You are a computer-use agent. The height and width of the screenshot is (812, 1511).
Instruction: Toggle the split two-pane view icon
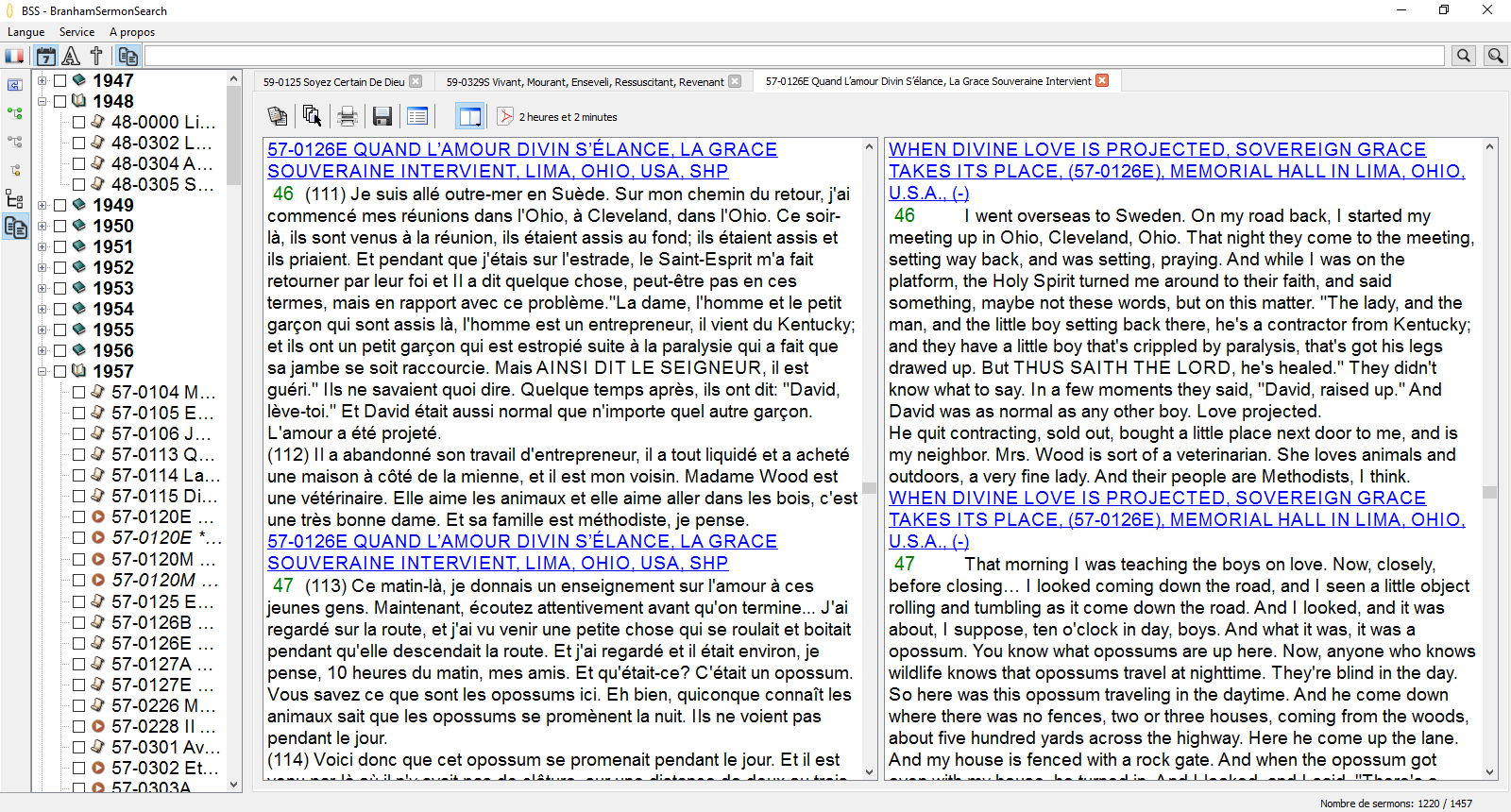point(469,116)
